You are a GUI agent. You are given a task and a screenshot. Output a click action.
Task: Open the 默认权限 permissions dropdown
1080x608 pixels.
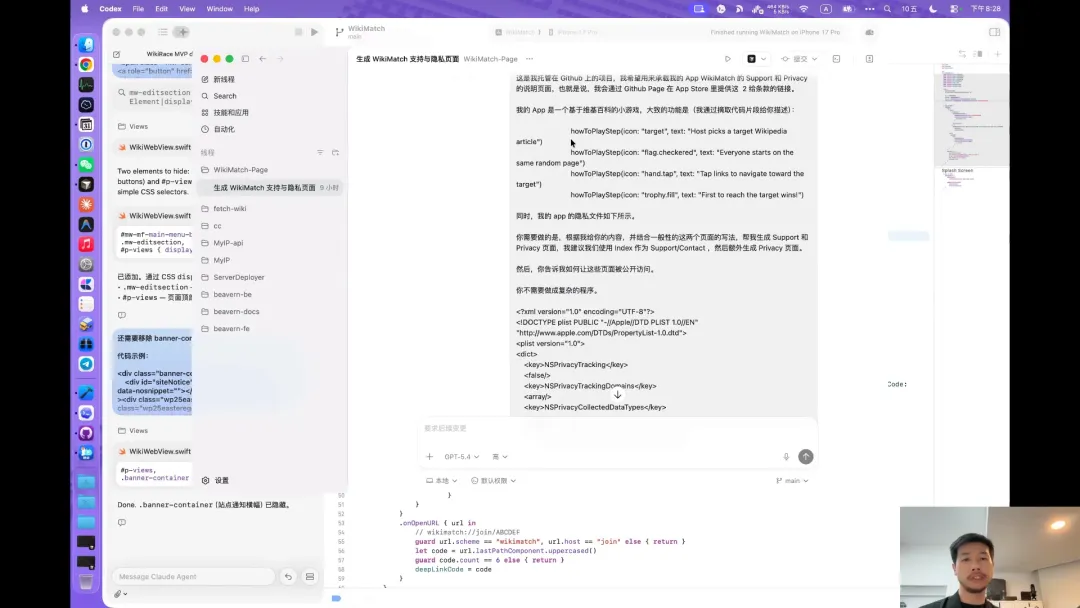tap(493, 481)
